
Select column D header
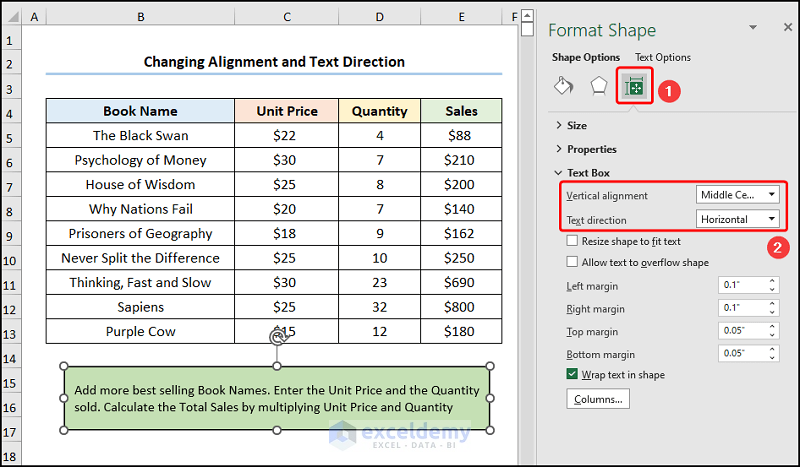380,17
